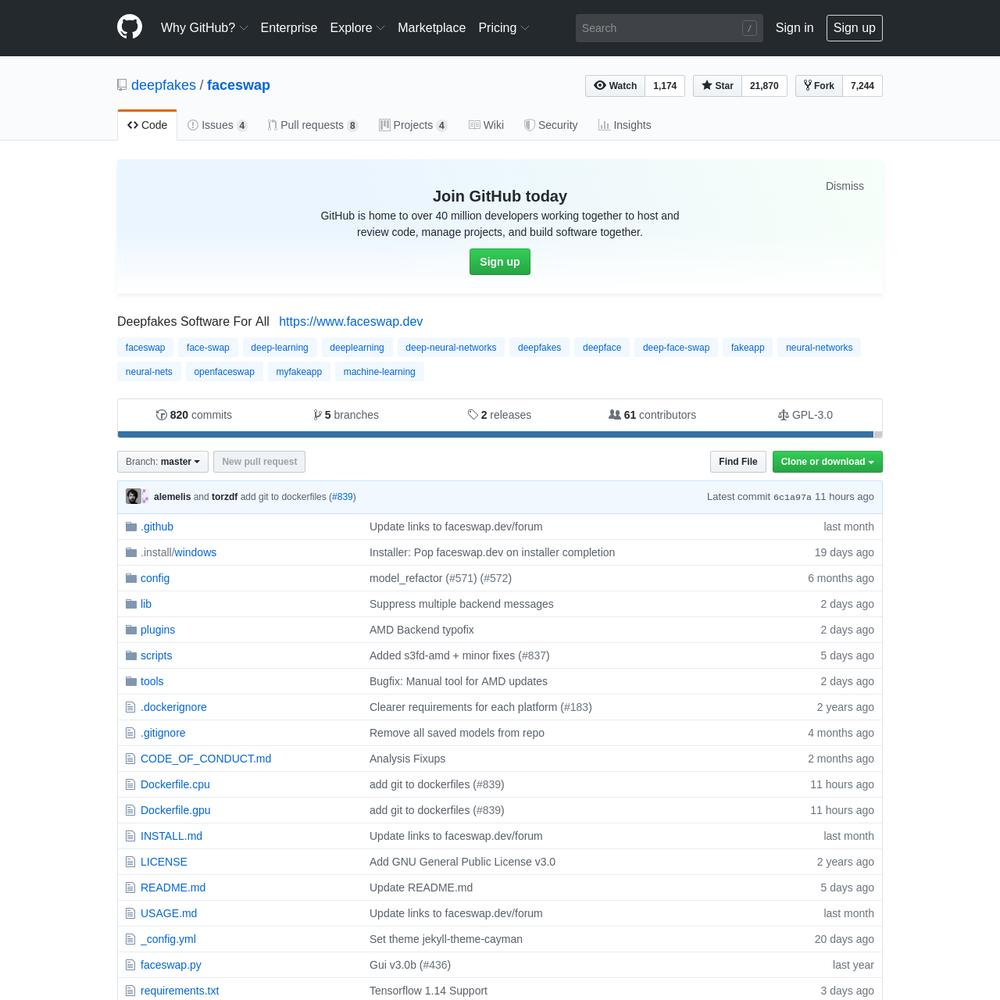Open the Wiki tab
1000x1000 pixels.
tap(487, 125)
